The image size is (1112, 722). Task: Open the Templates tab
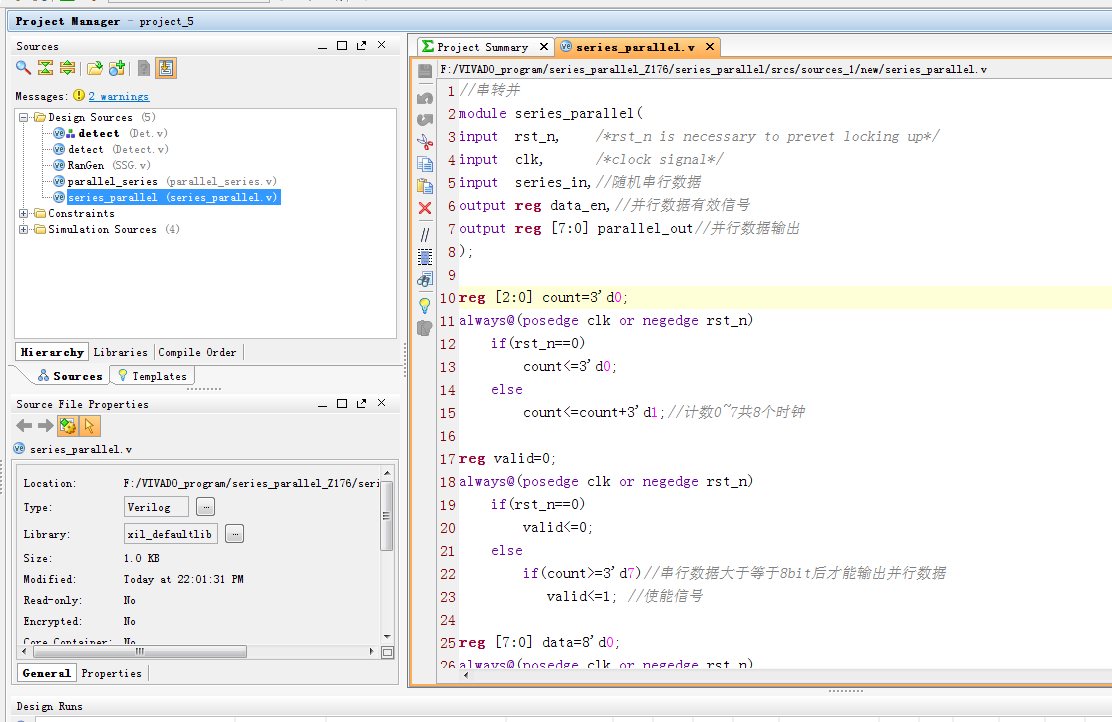coord(152,376)
